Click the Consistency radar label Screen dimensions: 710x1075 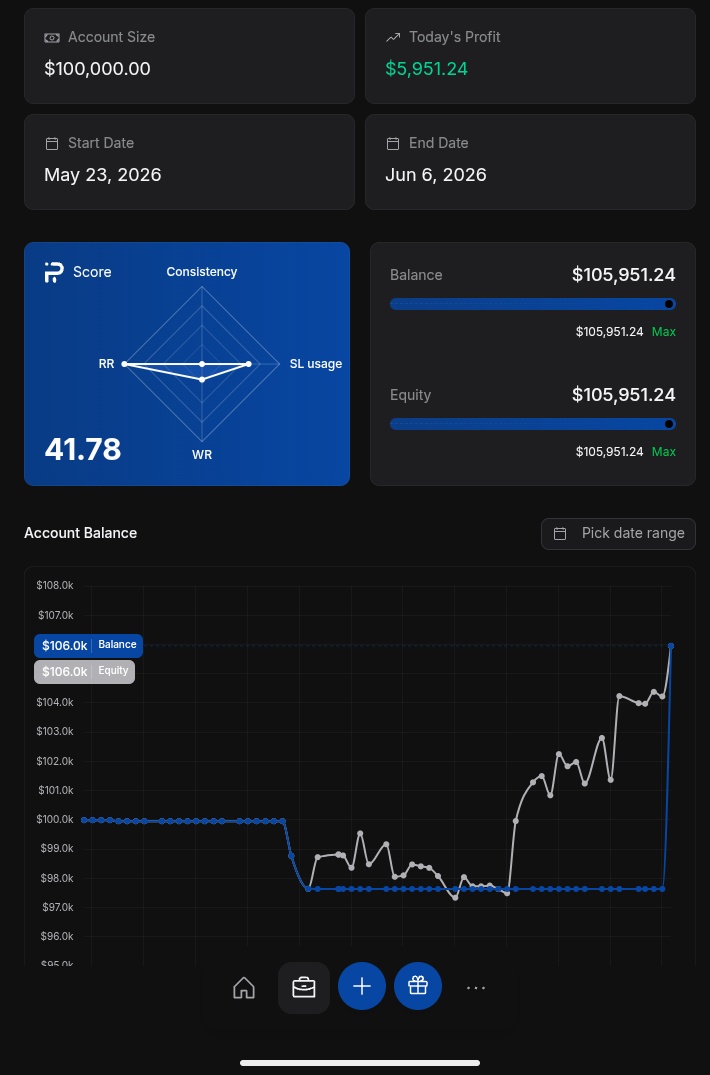201,272
